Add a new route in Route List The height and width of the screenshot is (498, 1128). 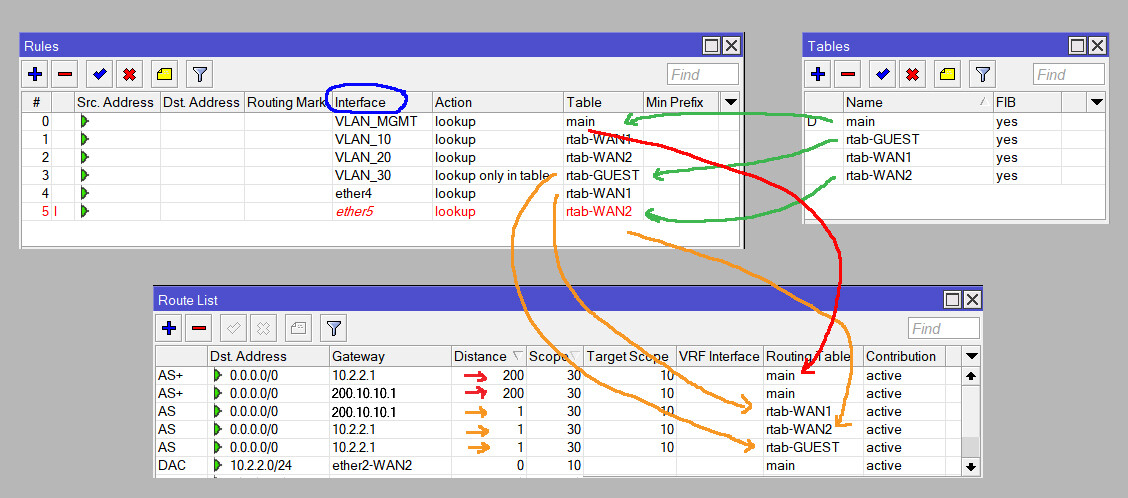point(169,328)
